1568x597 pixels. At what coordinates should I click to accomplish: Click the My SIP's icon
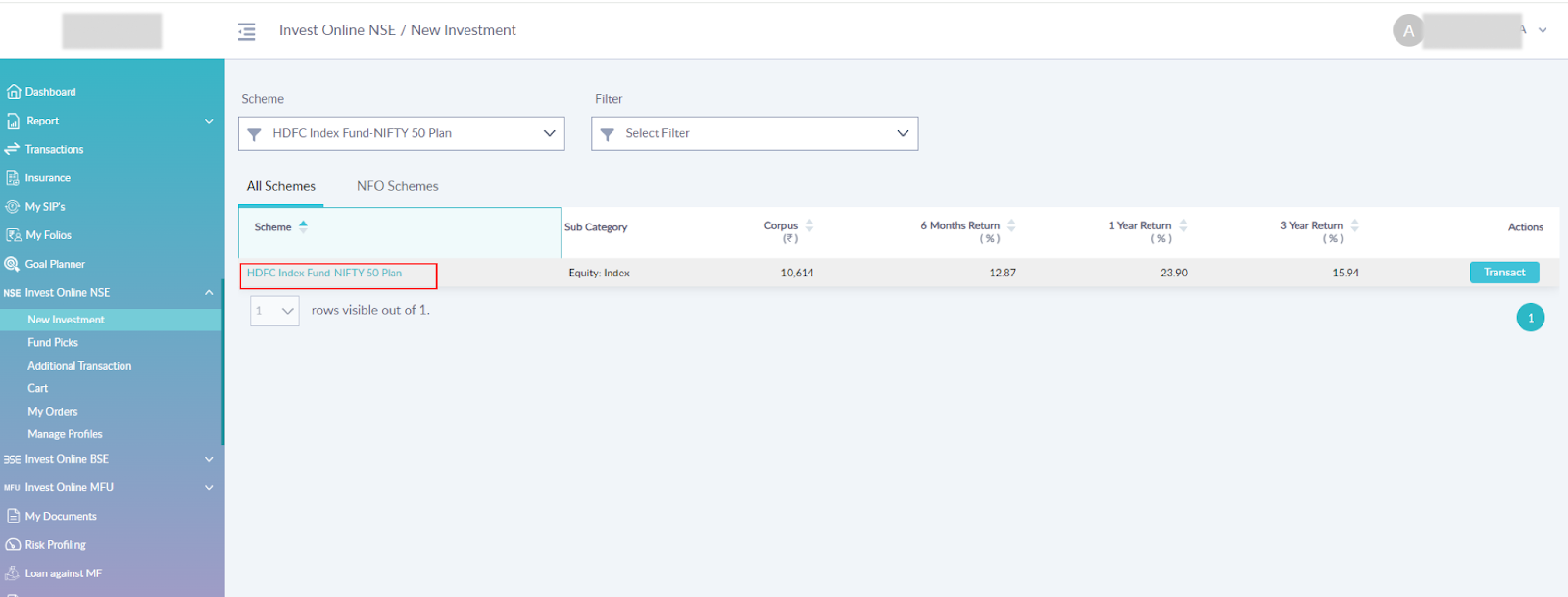click(x=13, y=207)
